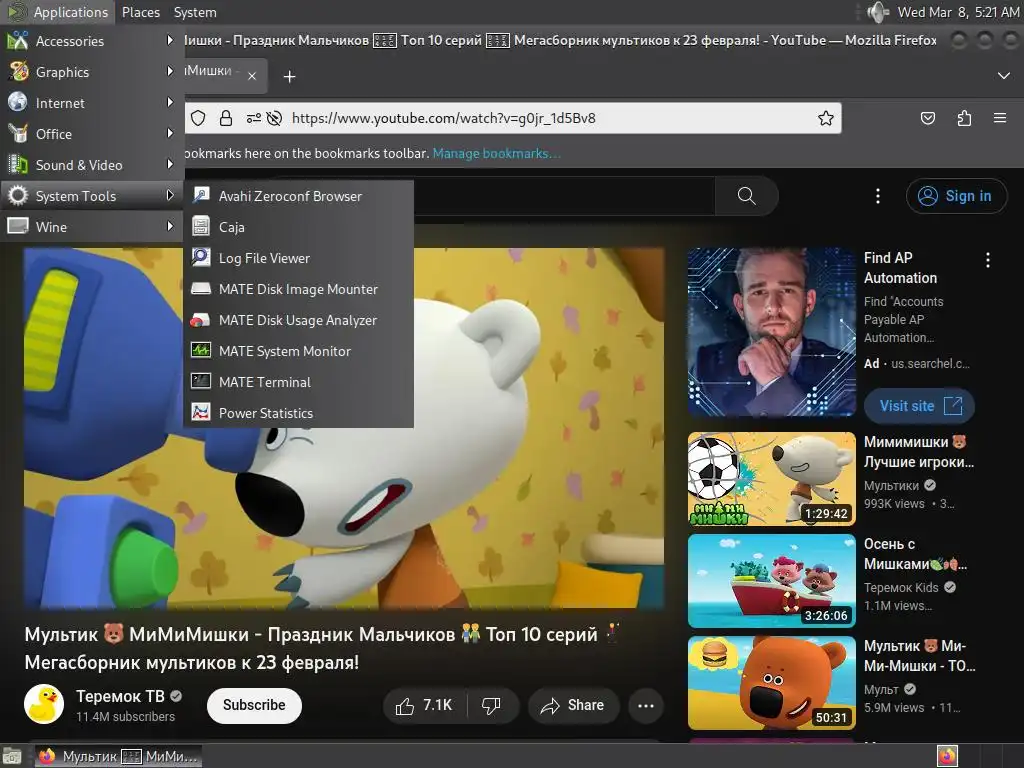Open the Places menu
This screenshot has width=1024, height=768.
point(140,12)
